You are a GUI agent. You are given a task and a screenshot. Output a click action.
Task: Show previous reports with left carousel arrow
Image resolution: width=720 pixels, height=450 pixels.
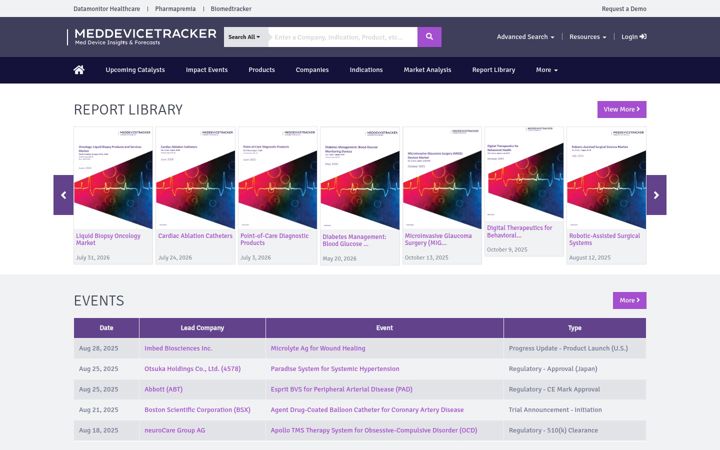point(63,195)
